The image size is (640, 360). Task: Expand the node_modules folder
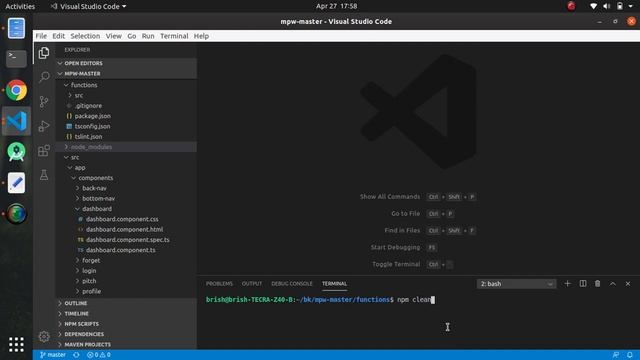[126, 147]
